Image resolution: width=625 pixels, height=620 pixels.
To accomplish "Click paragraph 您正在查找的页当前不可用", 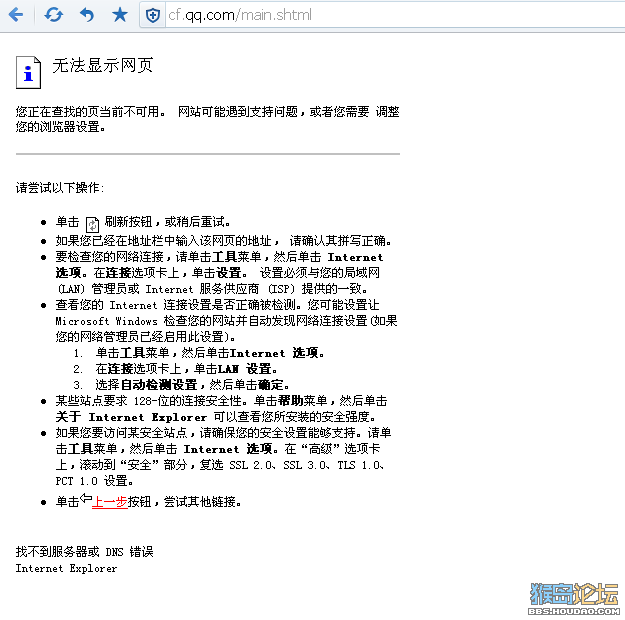I will 207,119.
